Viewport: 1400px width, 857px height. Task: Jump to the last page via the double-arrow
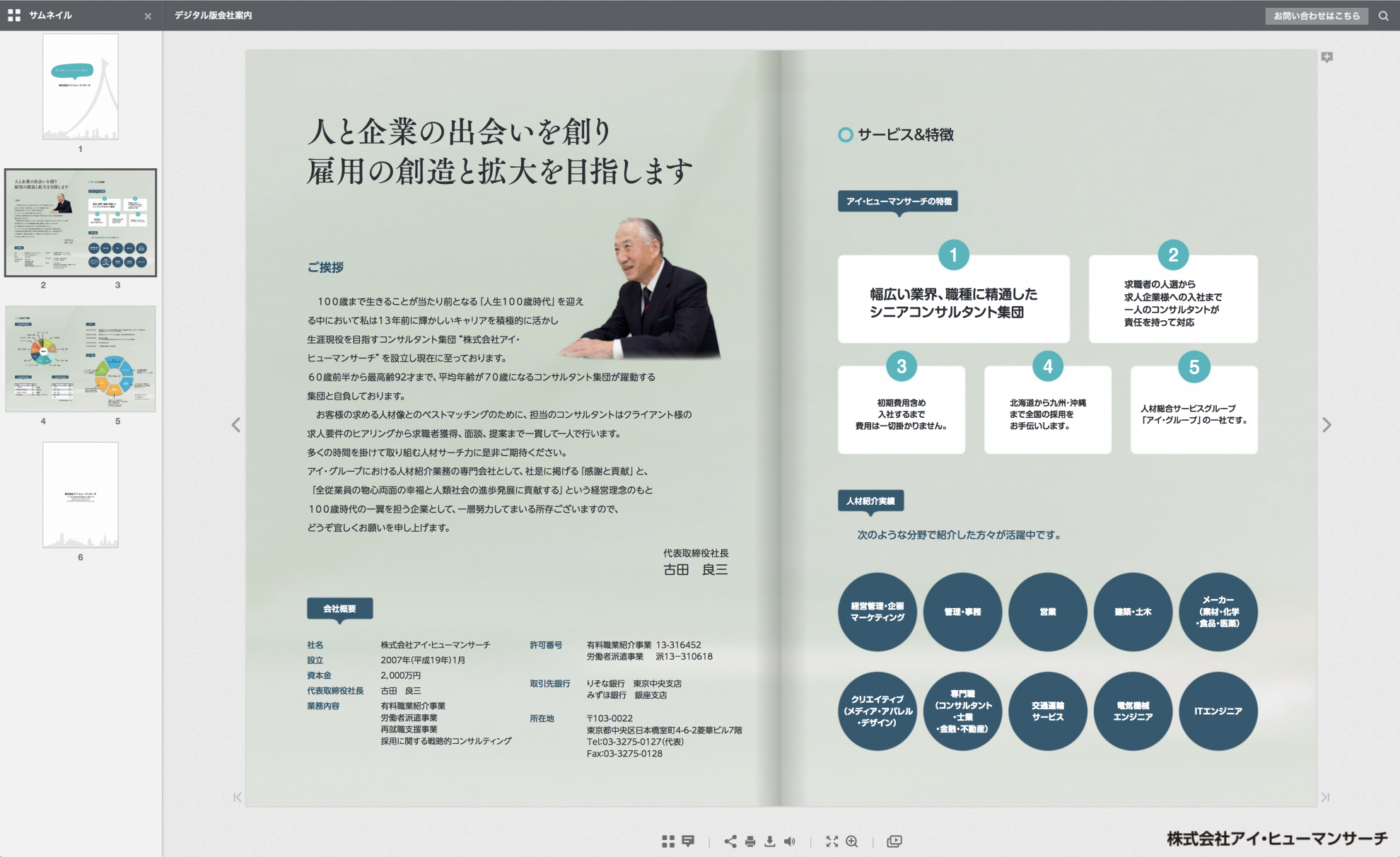coord(1324,796)
